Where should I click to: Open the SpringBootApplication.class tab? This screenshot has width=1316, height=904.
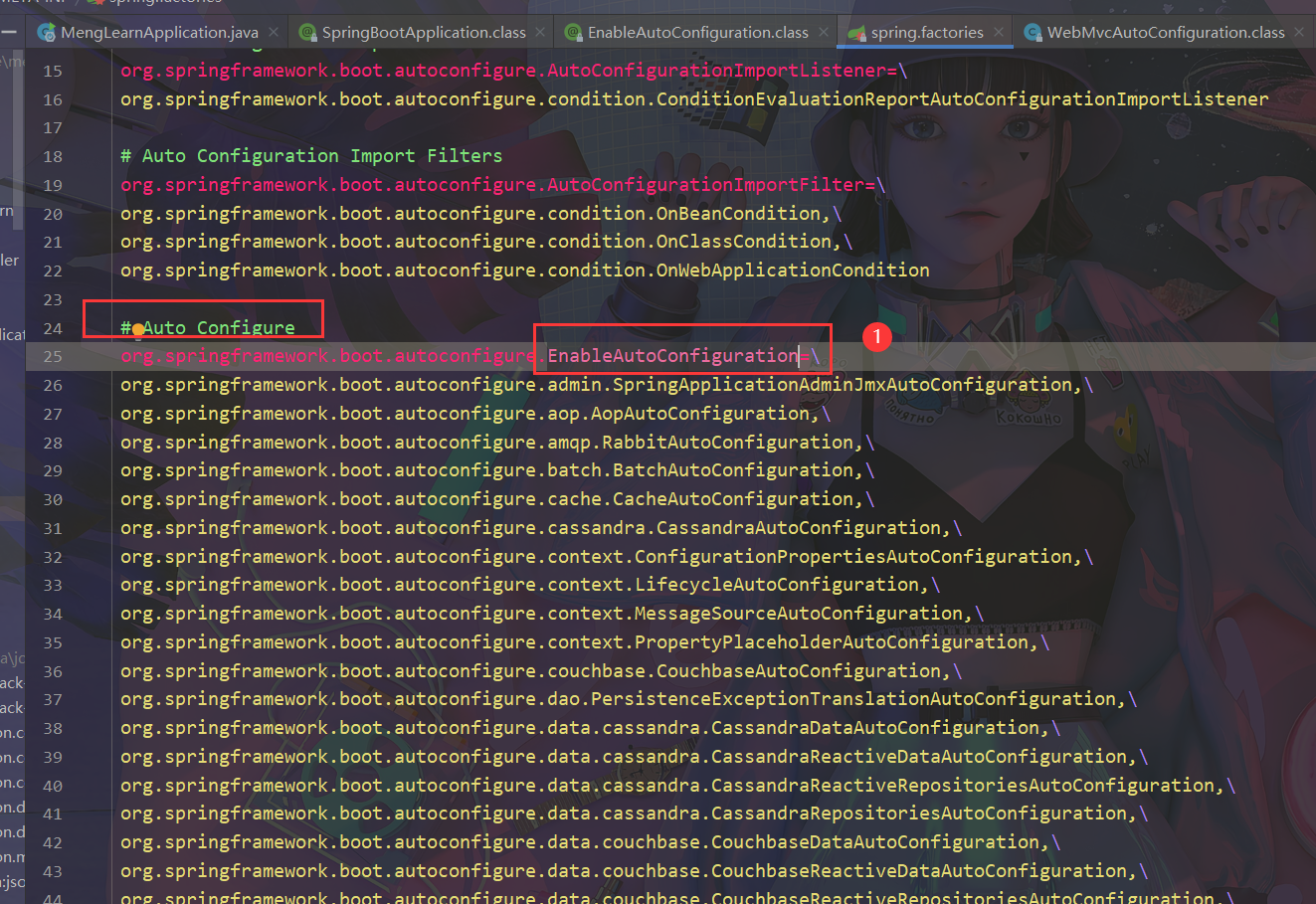click(x=424, y=33)
